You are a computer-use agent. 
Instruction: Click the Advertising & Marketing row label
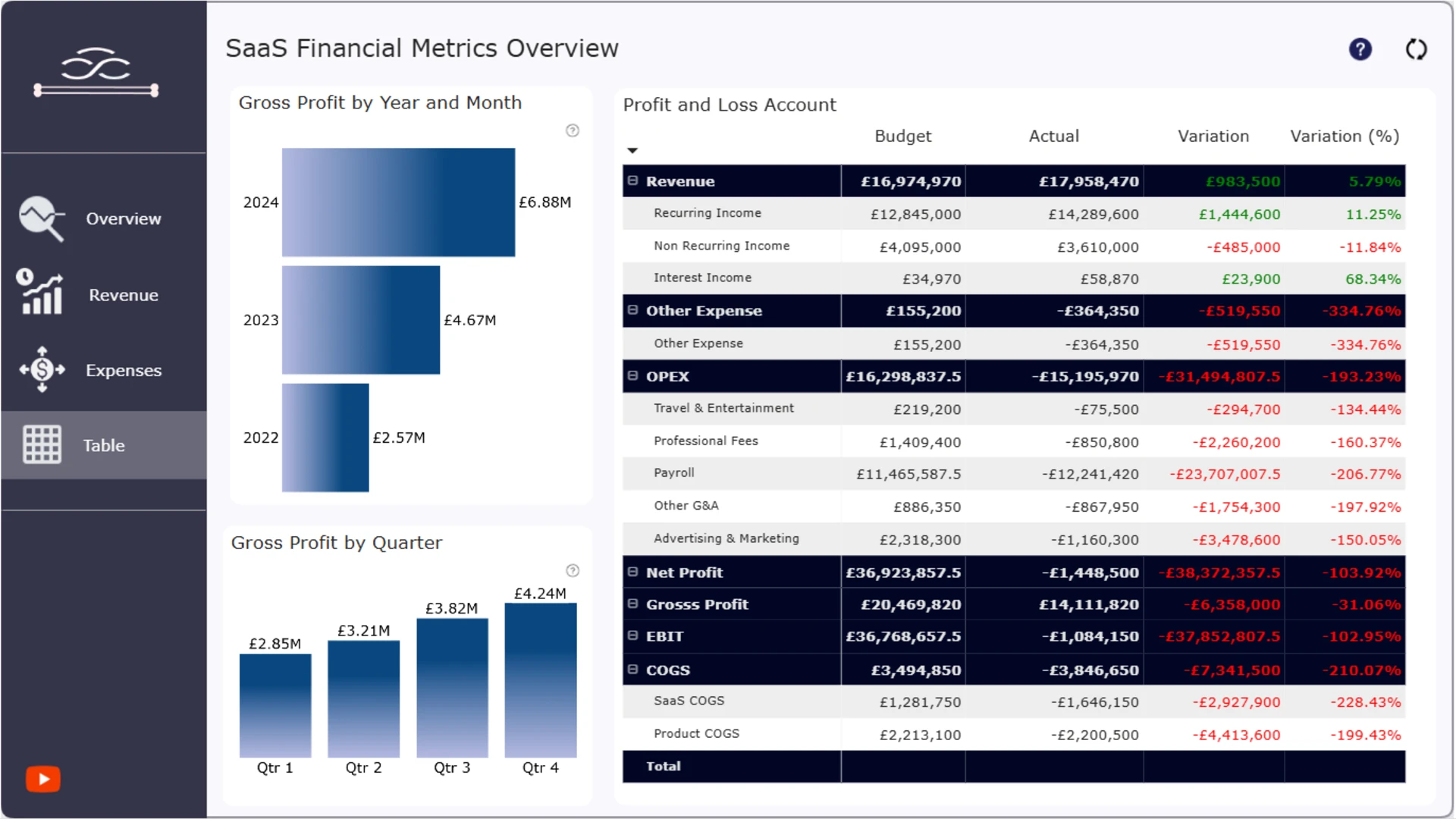726,538
